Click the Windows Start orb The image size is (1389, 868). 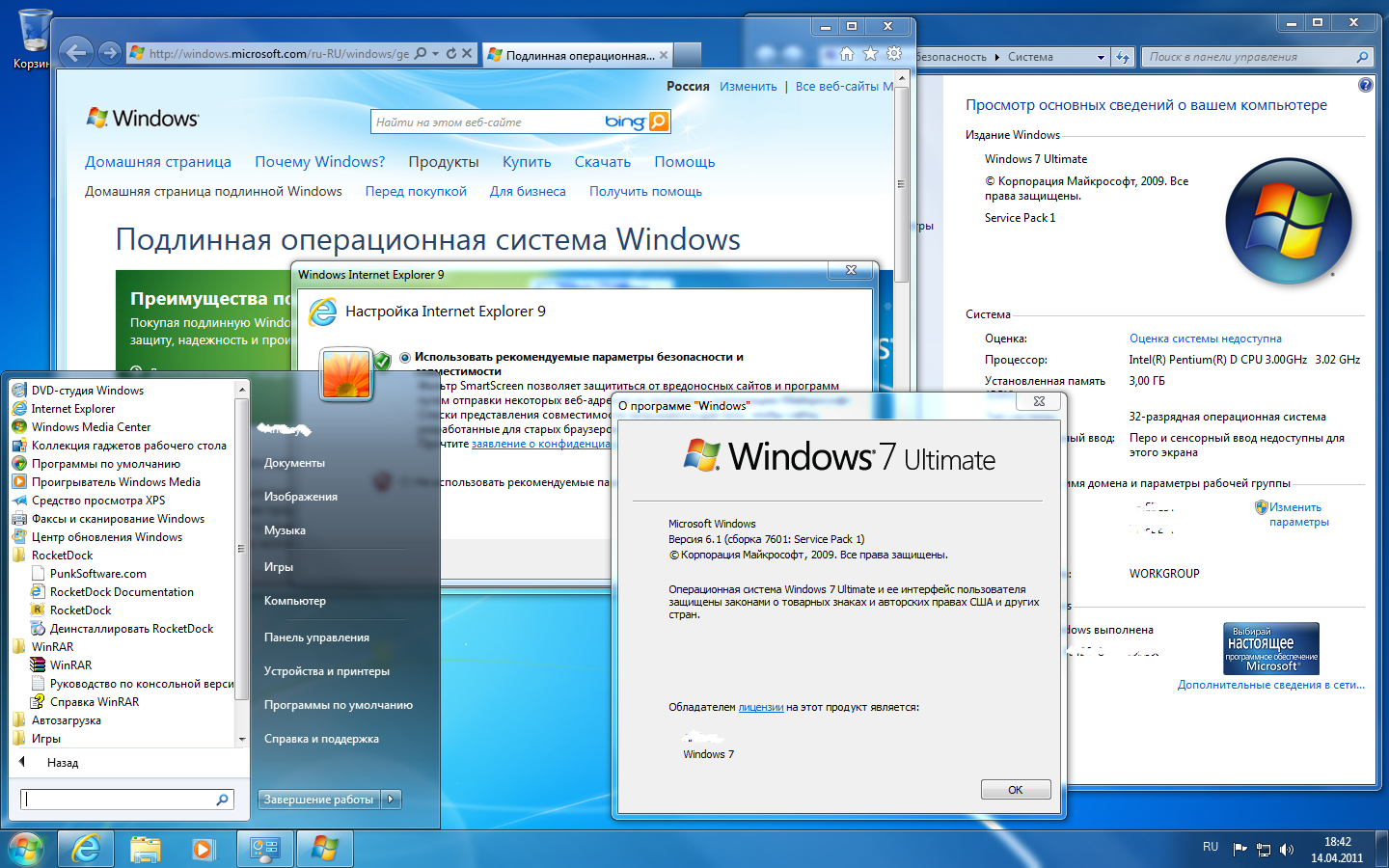(x=26, y=849)
